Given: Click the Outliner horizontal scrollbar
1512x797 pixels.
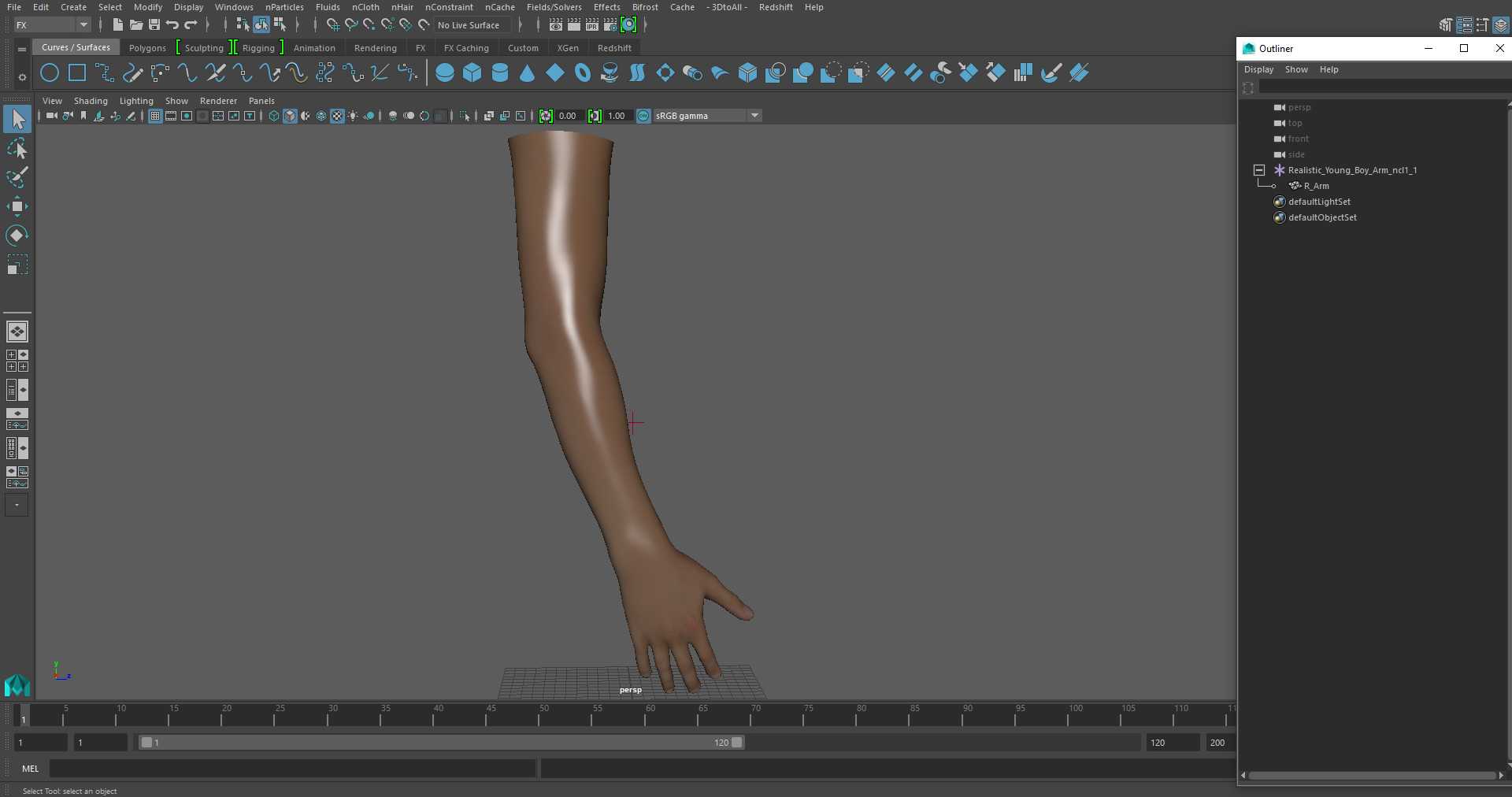Looking at the screenshot, I should tap(1372, 776).
